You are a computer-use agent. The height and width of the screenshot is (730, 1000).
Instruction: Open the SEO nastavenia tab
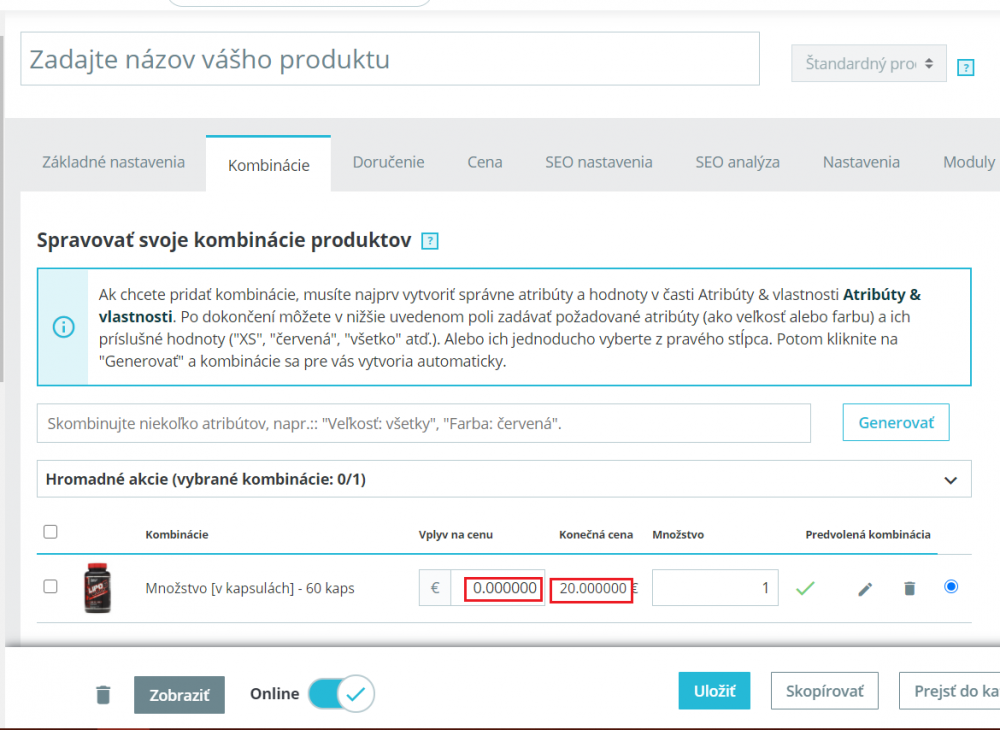(598, 163)
